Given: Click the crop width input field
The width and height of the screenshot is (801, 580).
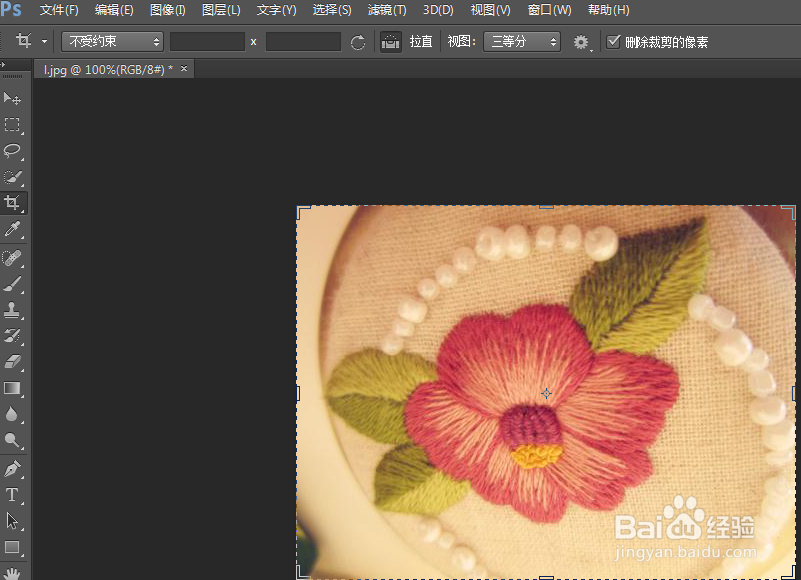Looking at the screenshot, I should click(x=207, y=41).
